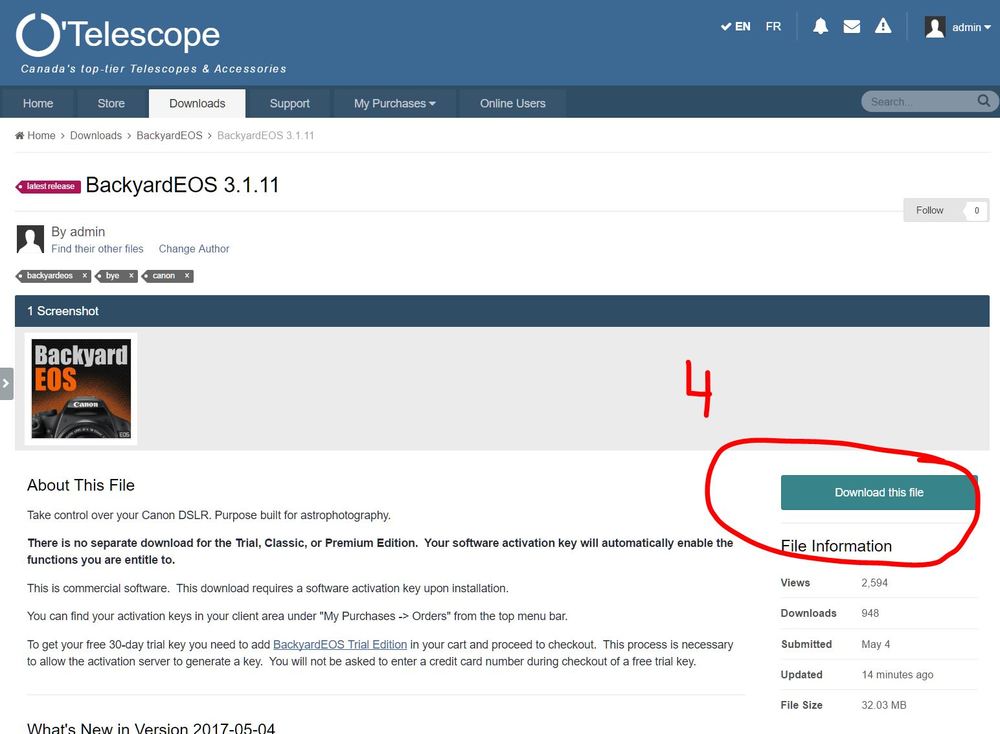The image size is (1000, 734).
Task: Open the My Purchases dropdown menu
Action: point(395,103)
